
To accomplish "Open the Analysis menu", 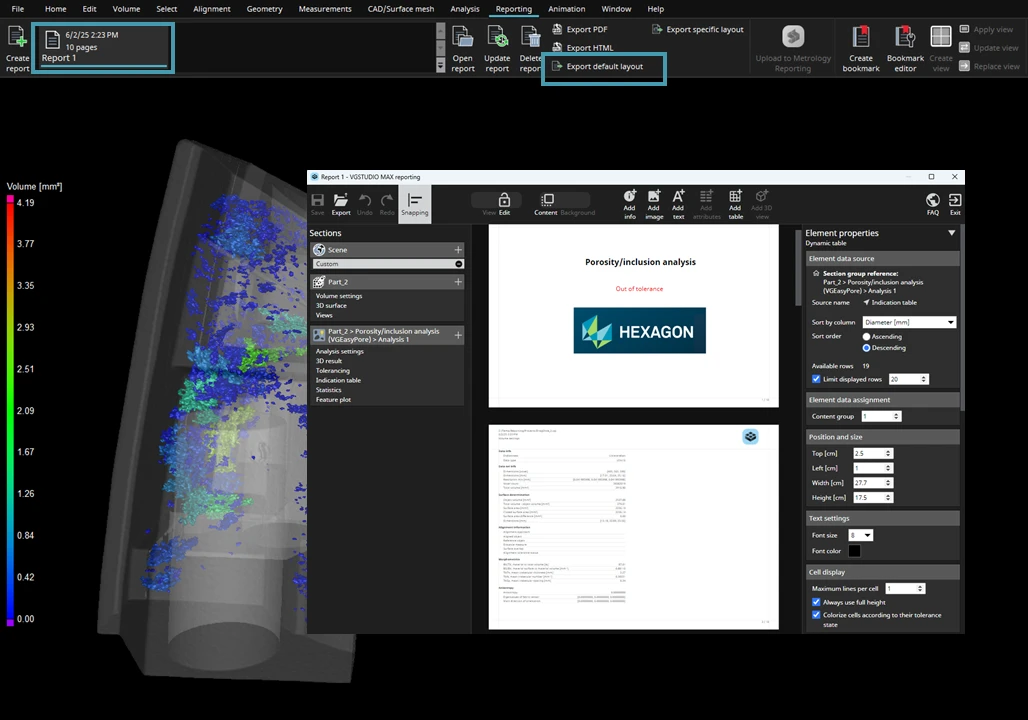I will 464,9.
